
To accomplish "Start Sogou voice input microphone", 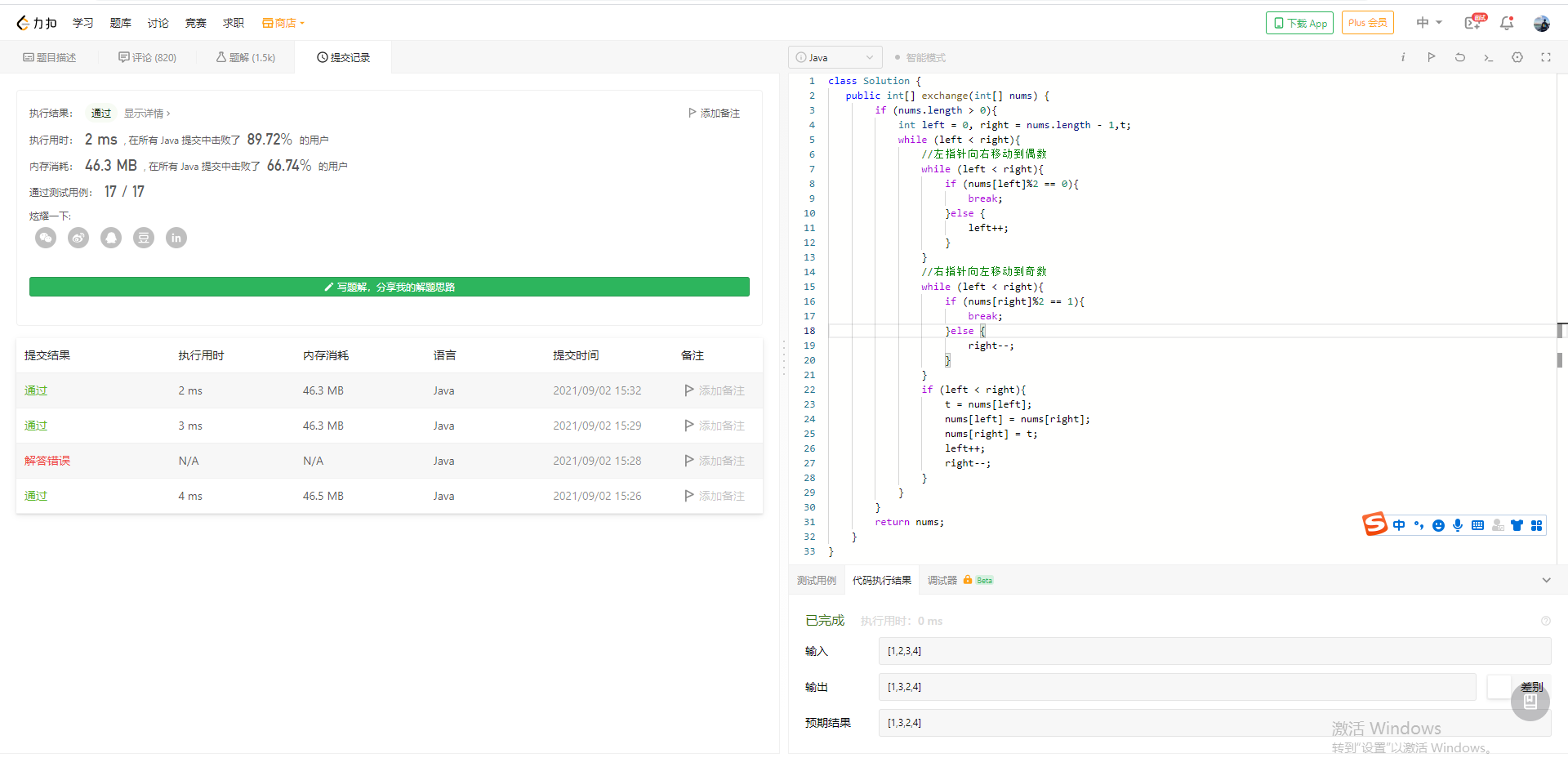I will pyautogui.click(x=1458, y=525).
